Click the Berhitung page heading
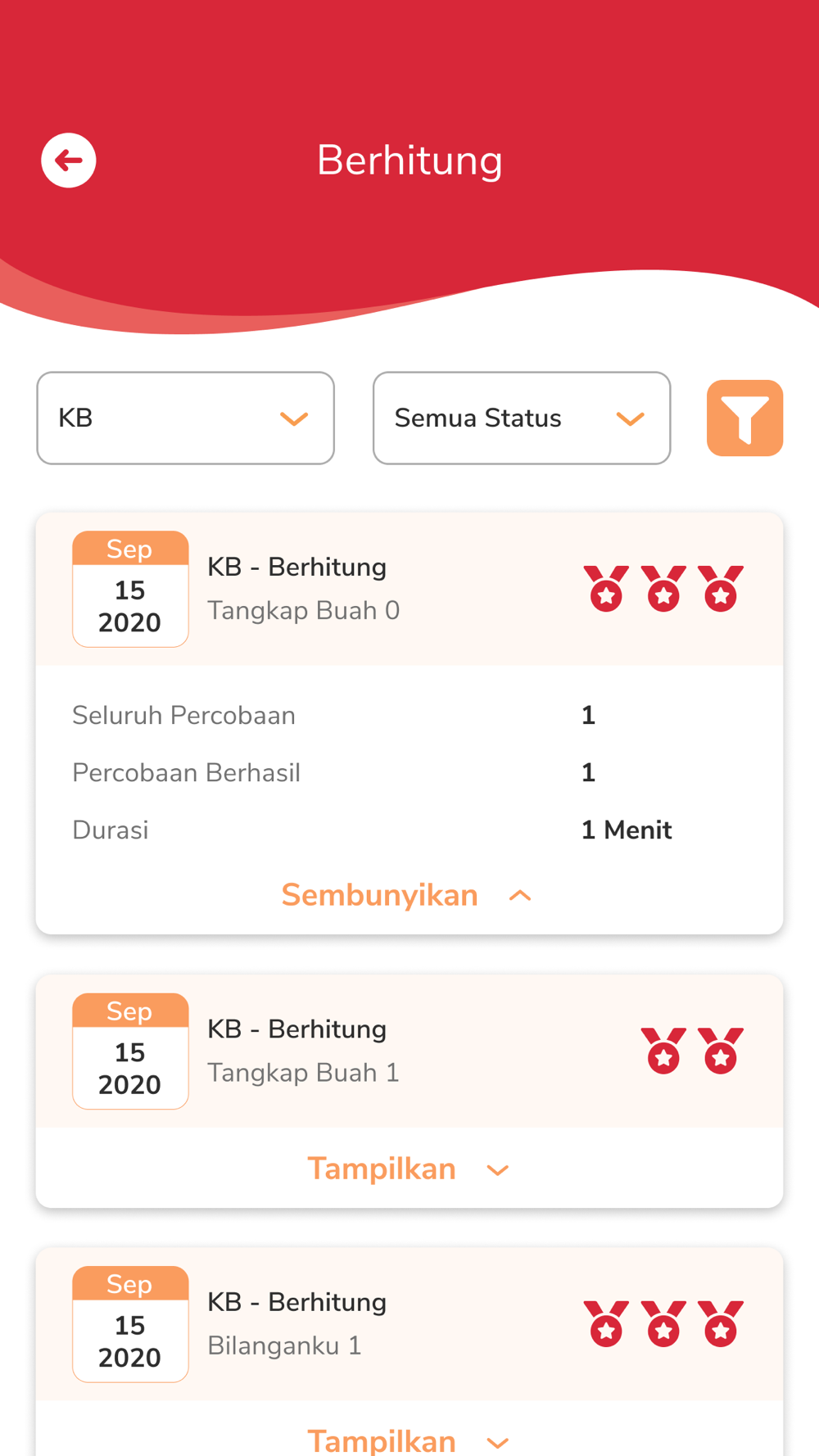This screenshot has height=1456, width=819. [409, 161]
